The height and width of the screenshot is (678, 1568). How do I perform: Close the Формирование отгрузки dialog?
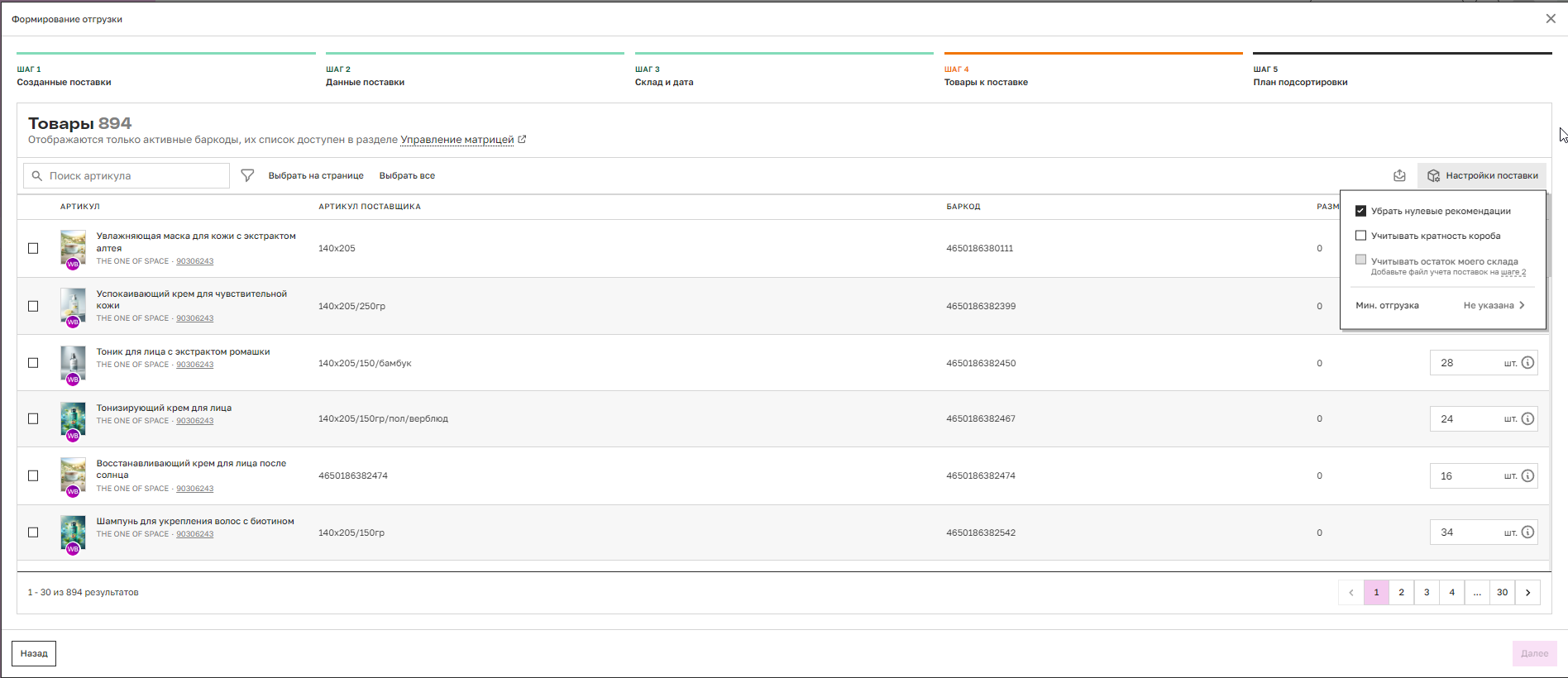[x=1551, y=18]
